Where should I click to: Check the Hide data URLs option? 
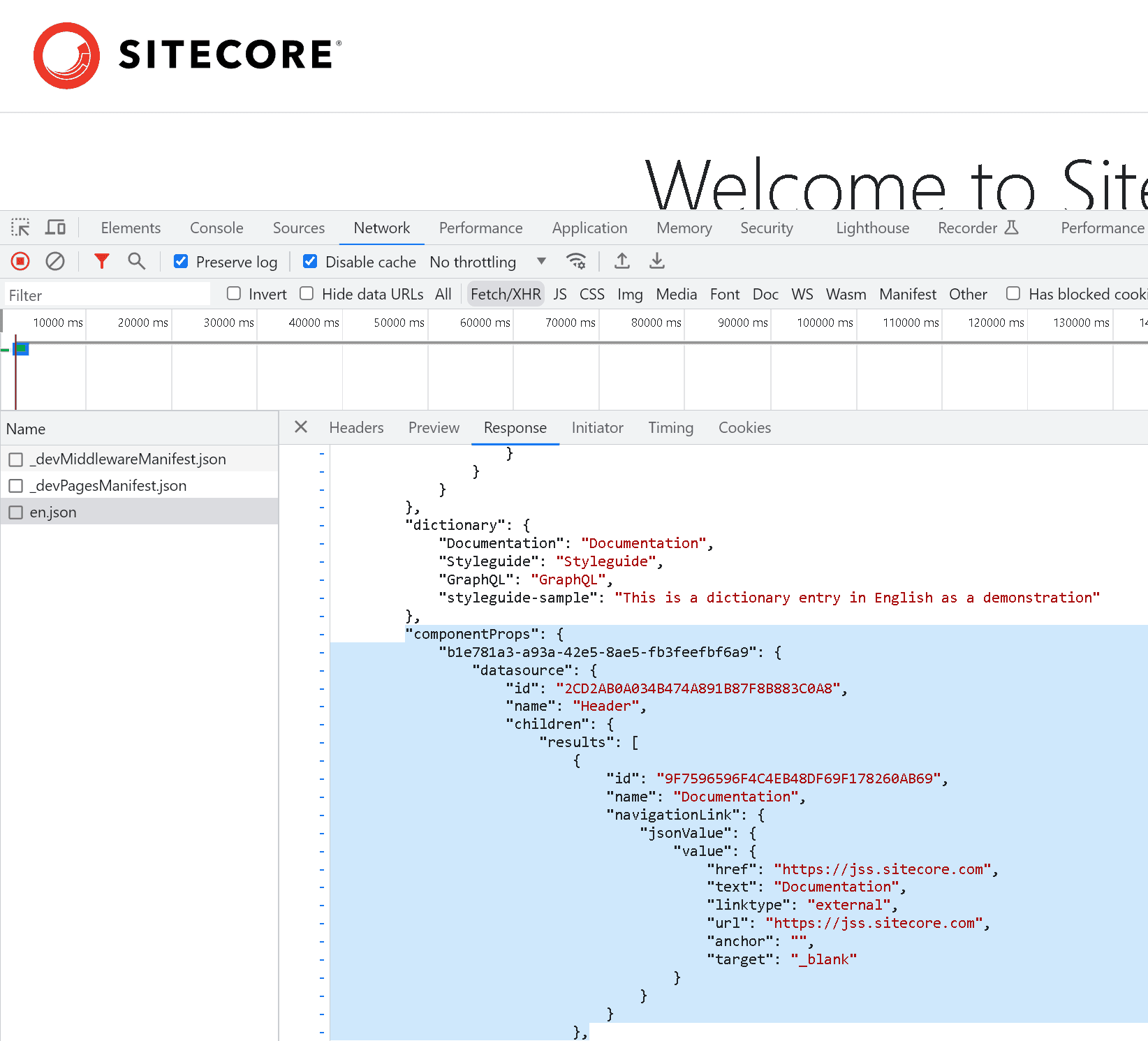coord(307,294)
